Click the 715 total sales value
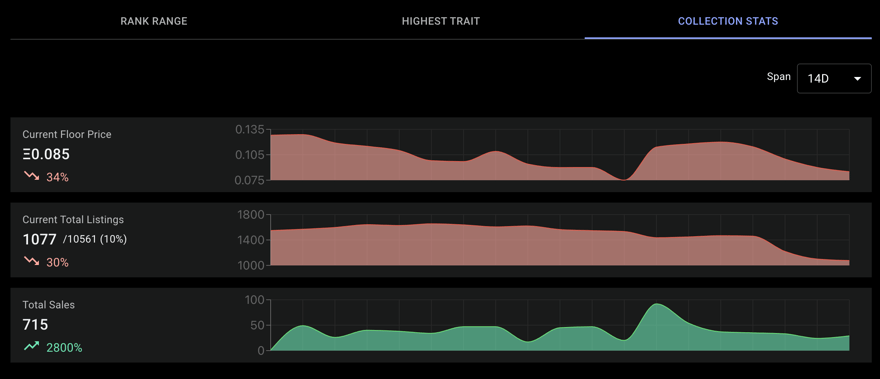The image size is (880, 379). click(35, 325)
